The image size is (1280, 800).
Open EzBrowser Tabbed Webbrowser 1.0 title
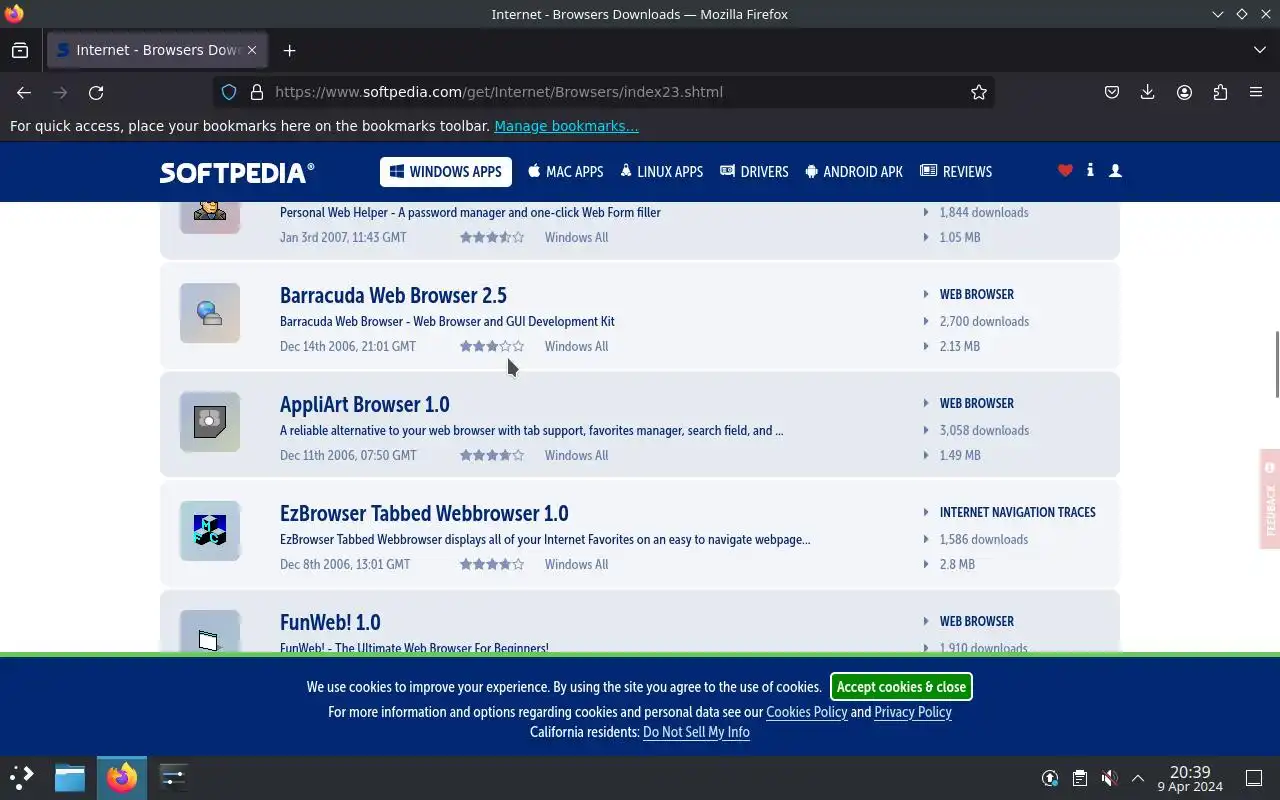coord(424,513)
